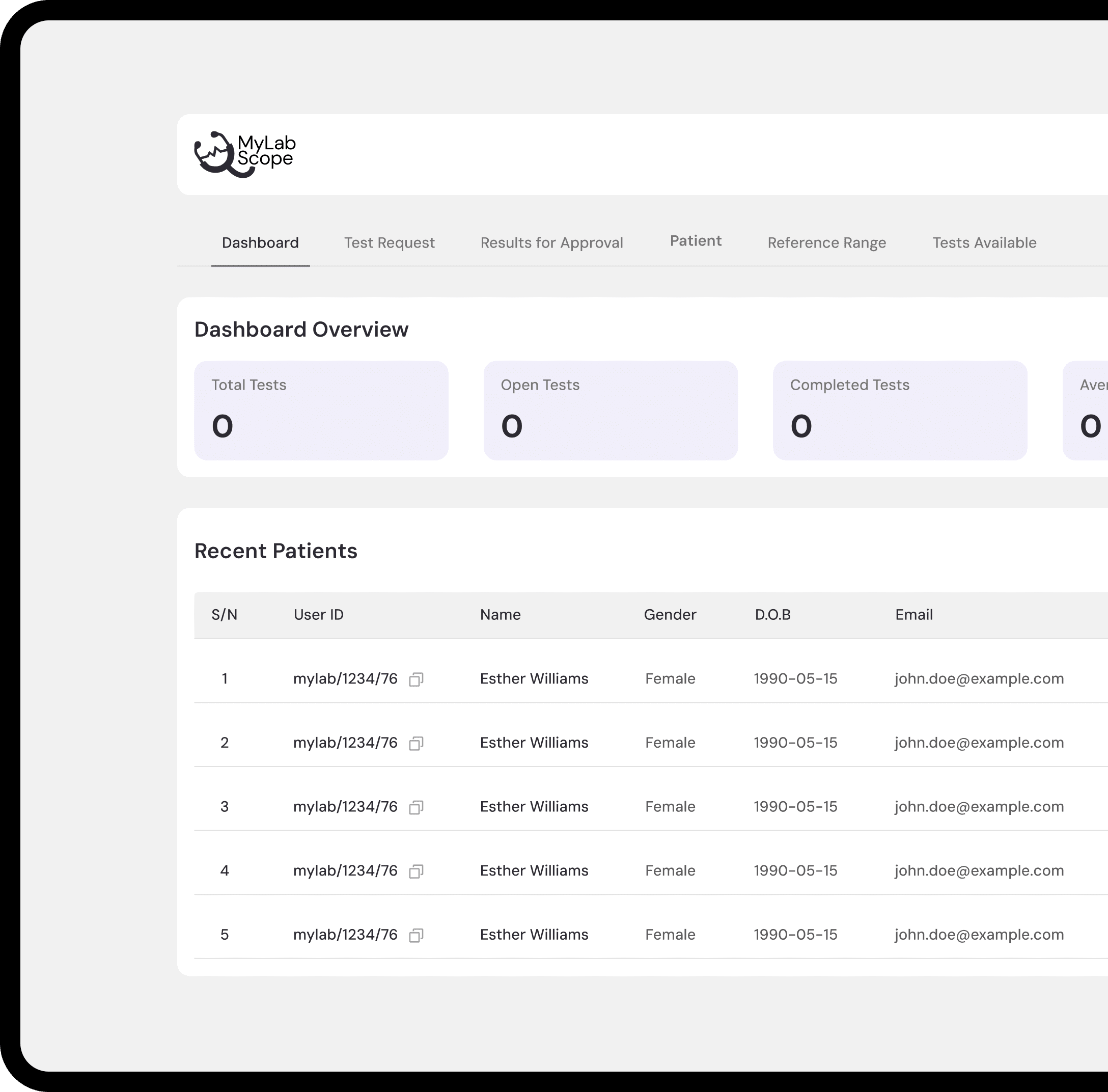This screenshot has height=1092, width=1108.
Task: Copy user ID in row 4
Action: pyautogui.click(x=416, y=871)
